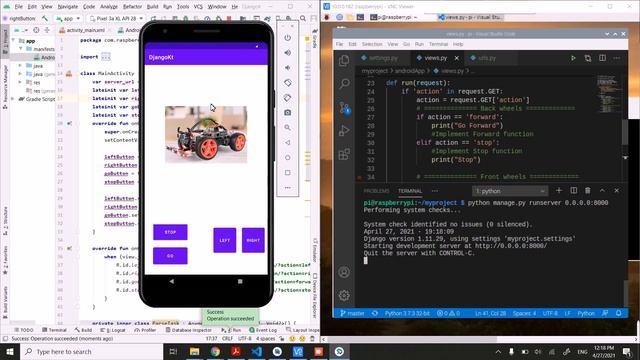This screenshot has height=360, width=640.
Task: Collapse the app node in project tree
Action: coord(14,41)
